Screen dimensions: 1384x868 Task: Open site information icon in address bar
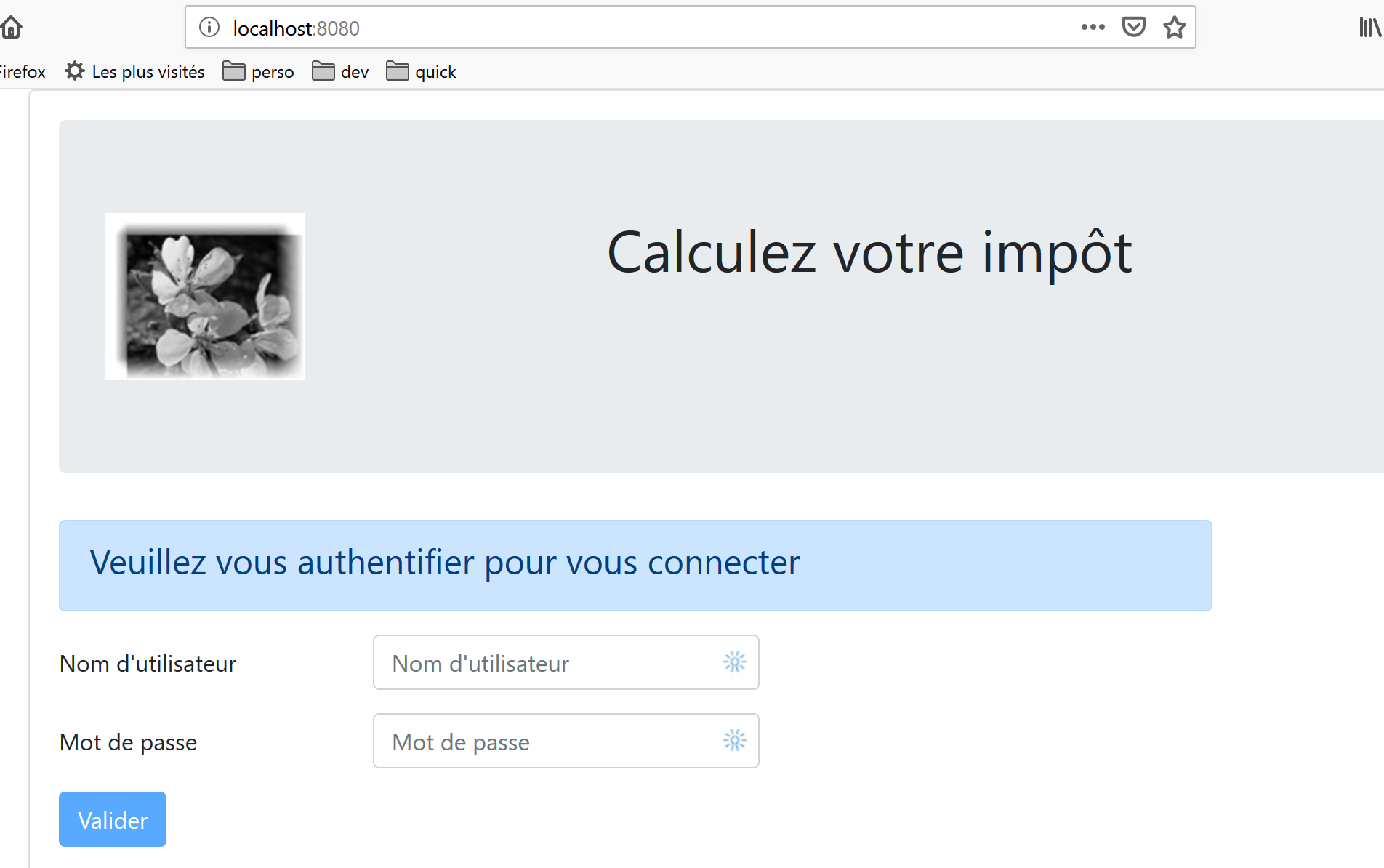[209, 28]
